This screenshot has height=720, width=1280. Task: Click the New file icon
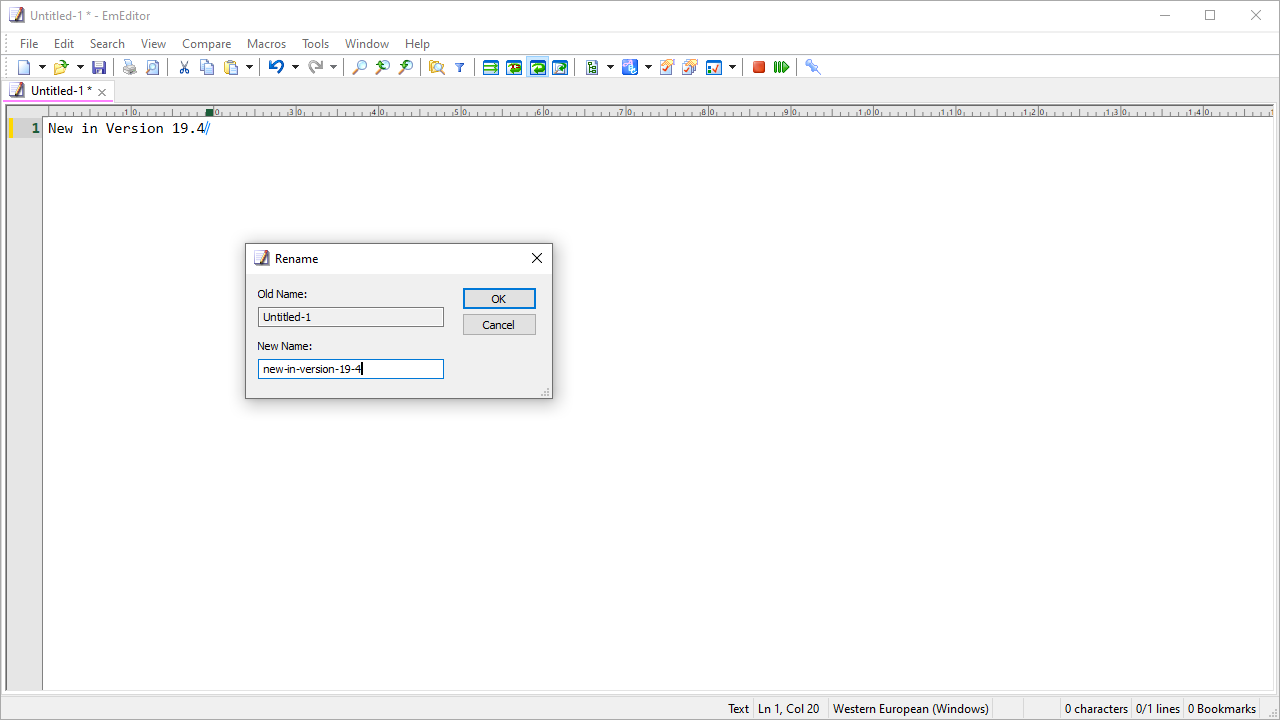[x=25, y=67]
